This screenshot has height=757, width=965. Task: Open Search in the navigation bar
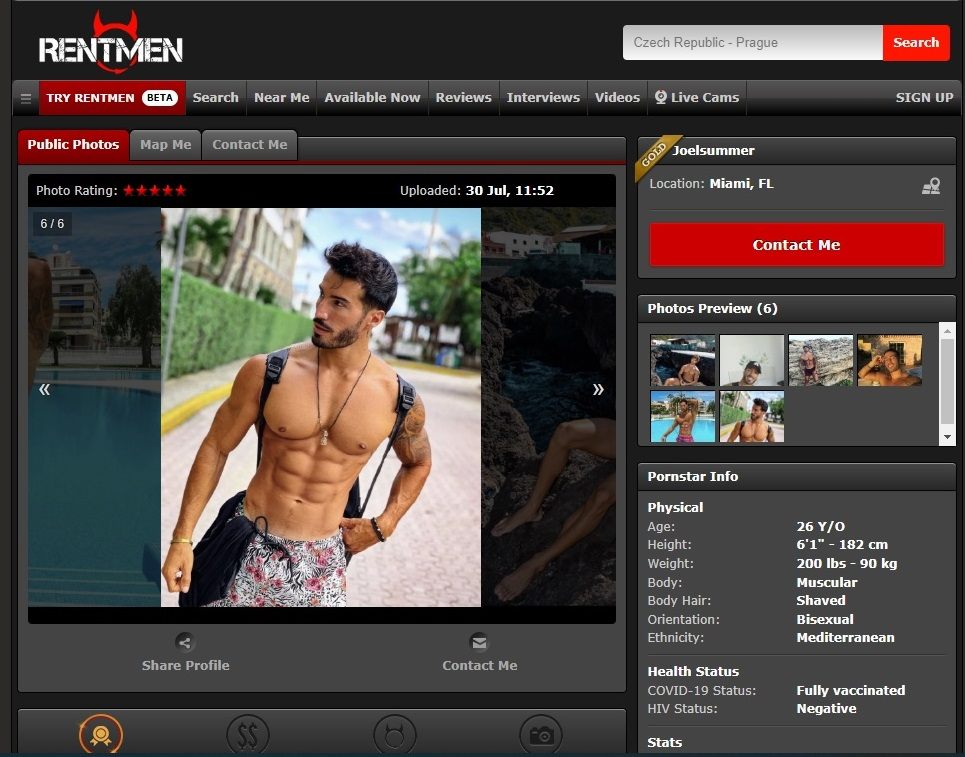point(215,98)
